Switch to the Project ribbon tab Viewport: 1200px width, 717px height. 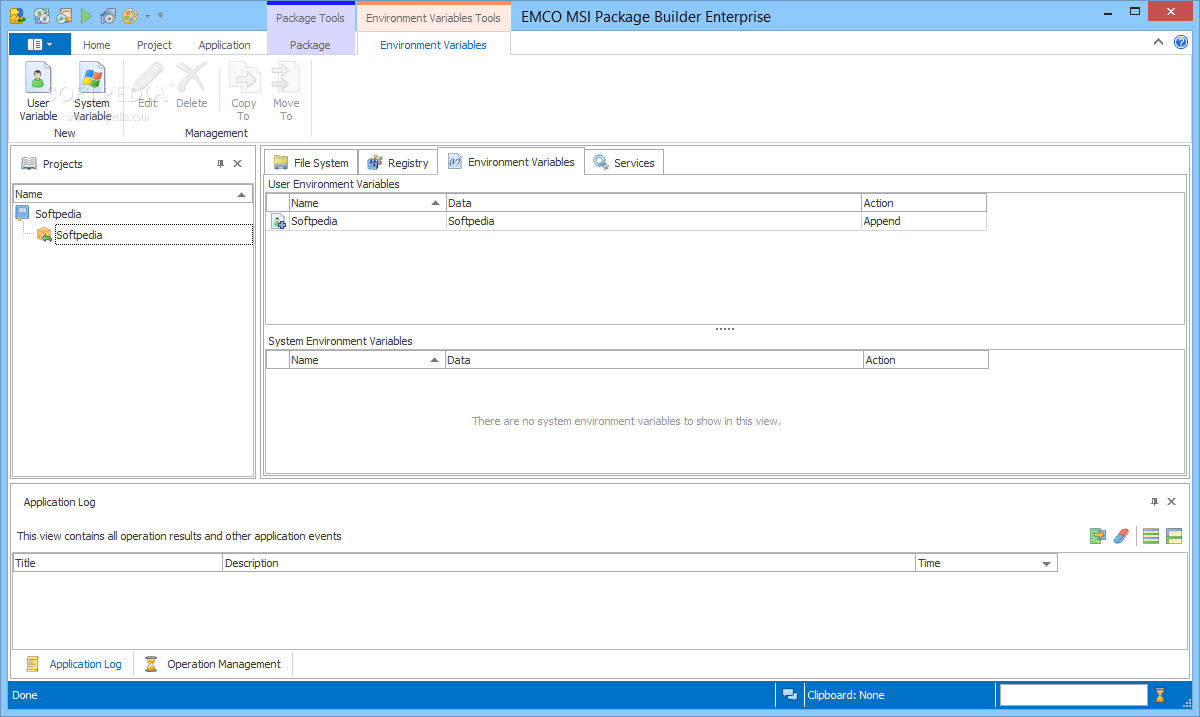tap(154, 45)
